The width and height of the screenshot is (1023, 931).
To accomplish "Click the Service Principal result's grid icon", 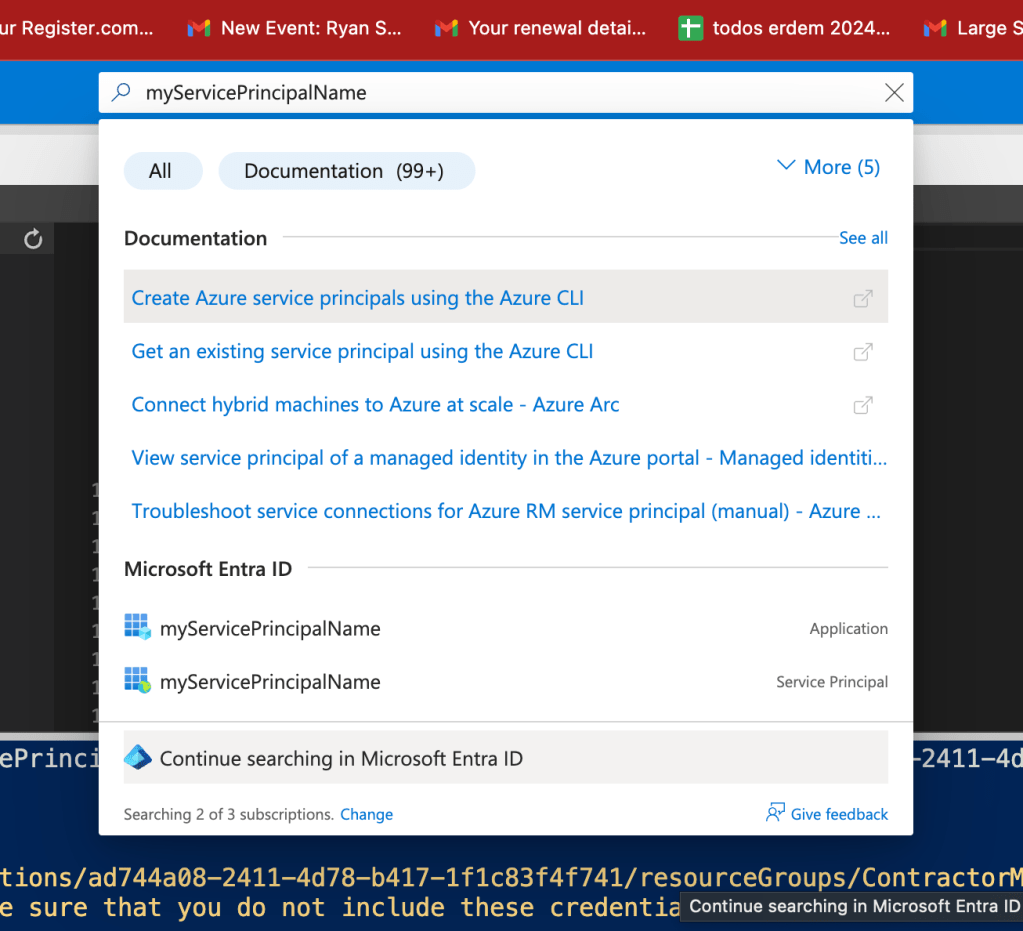I will [x=137, y=680].
